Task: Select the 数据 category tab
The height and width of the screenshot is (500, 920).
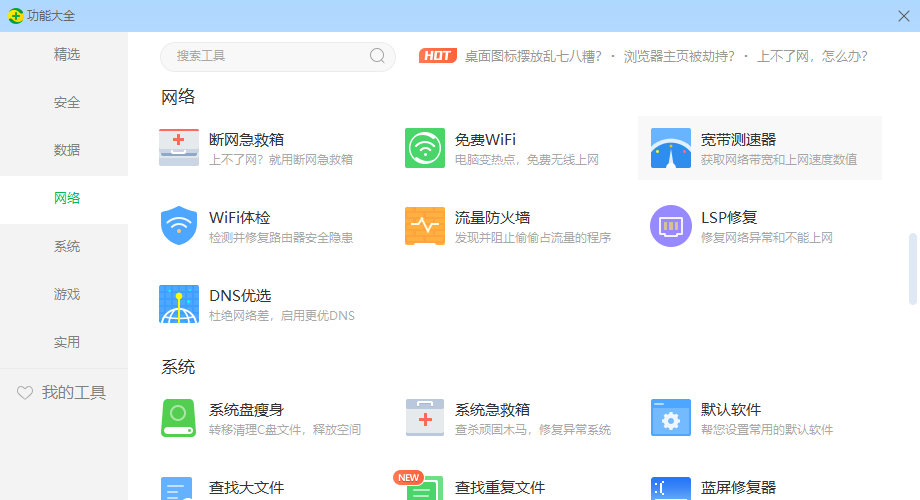Action: tap(66, 150)
